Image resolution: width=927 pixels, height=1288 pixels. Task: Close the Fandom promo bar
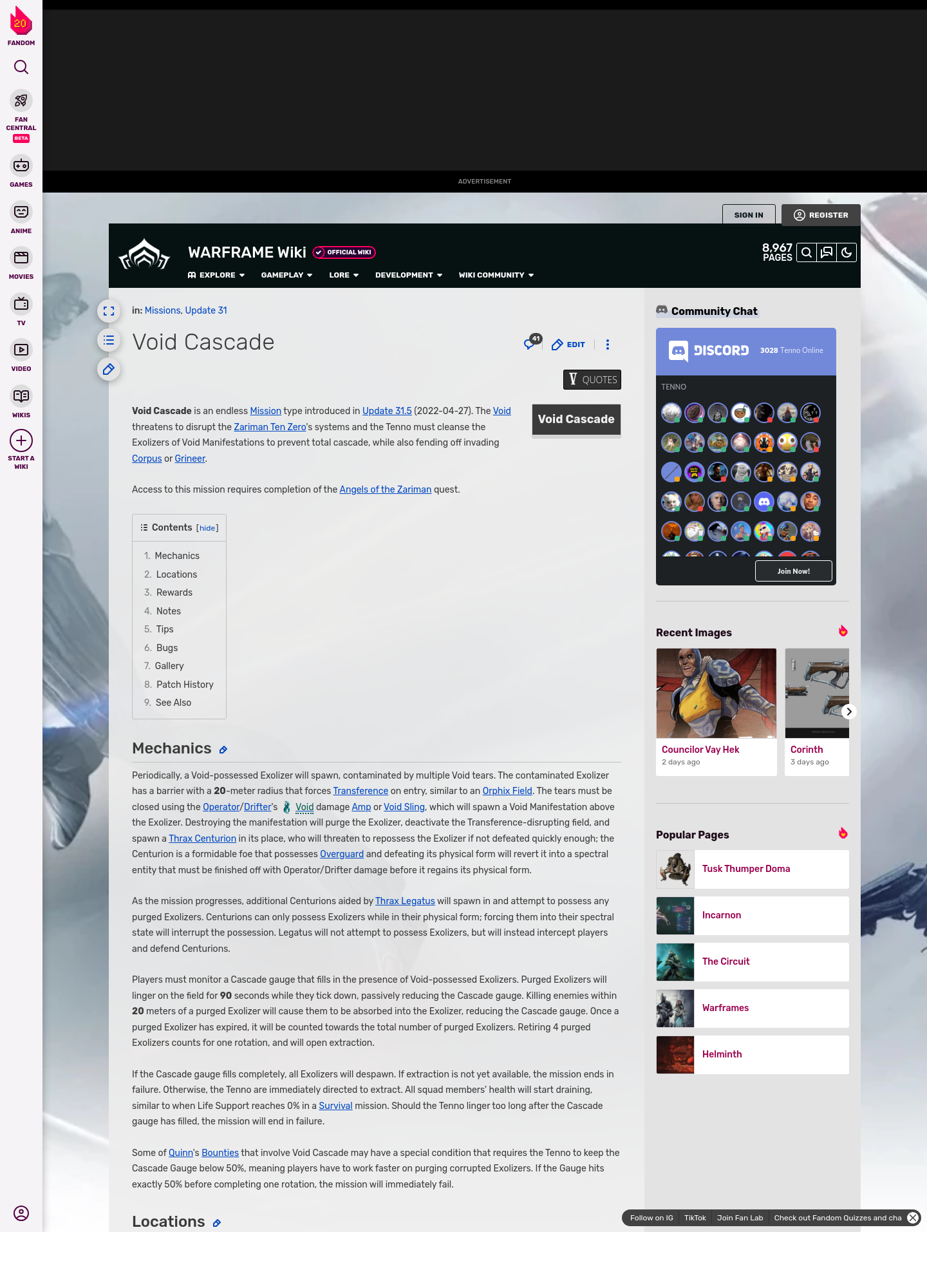(913, 1218)
